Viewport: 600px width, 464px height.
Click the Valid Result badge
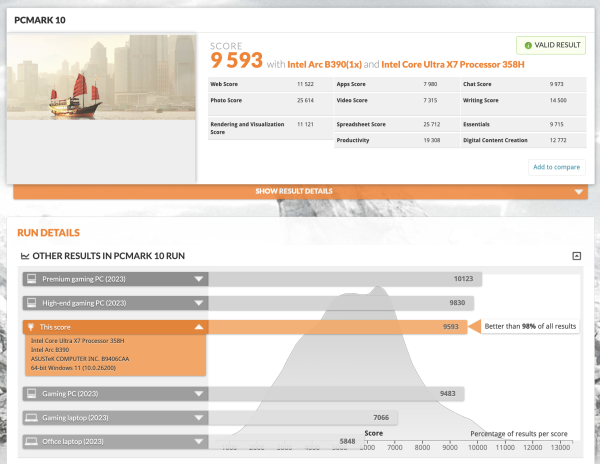[551, 46]
